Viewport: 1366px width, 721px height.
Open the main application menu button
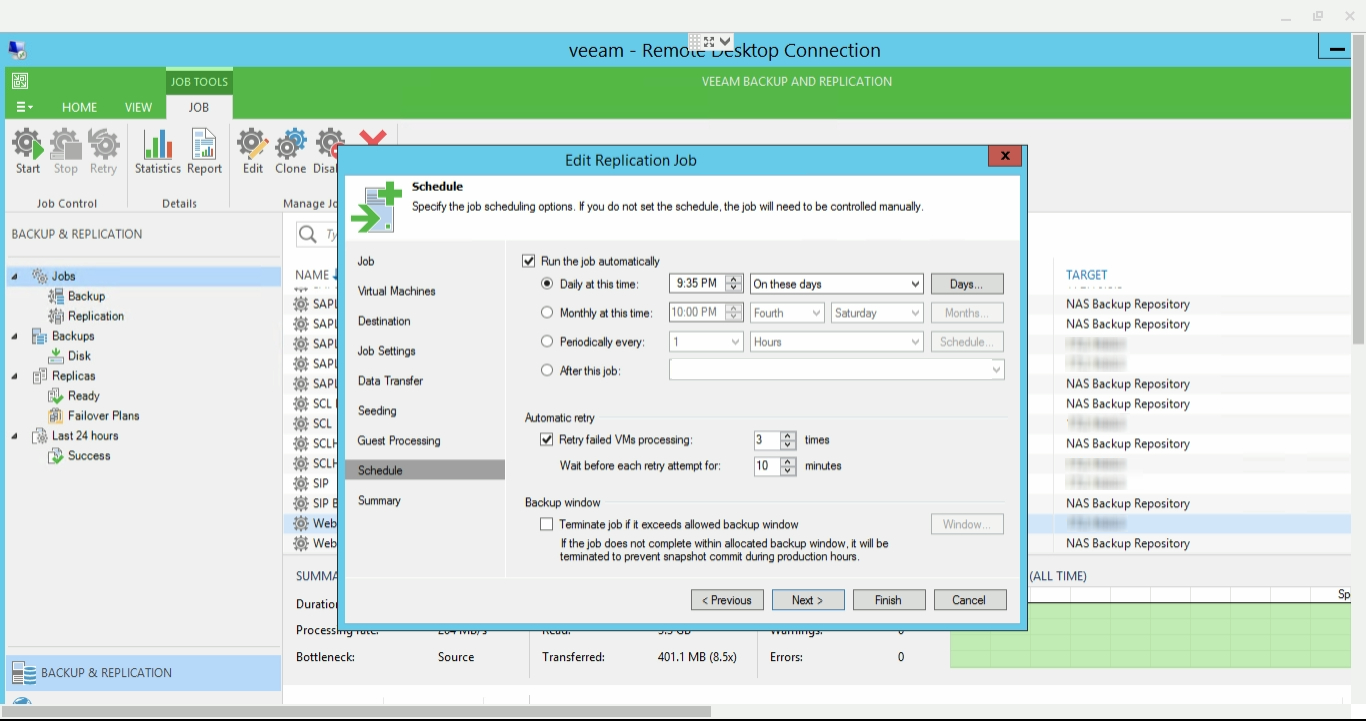(24, 107)
